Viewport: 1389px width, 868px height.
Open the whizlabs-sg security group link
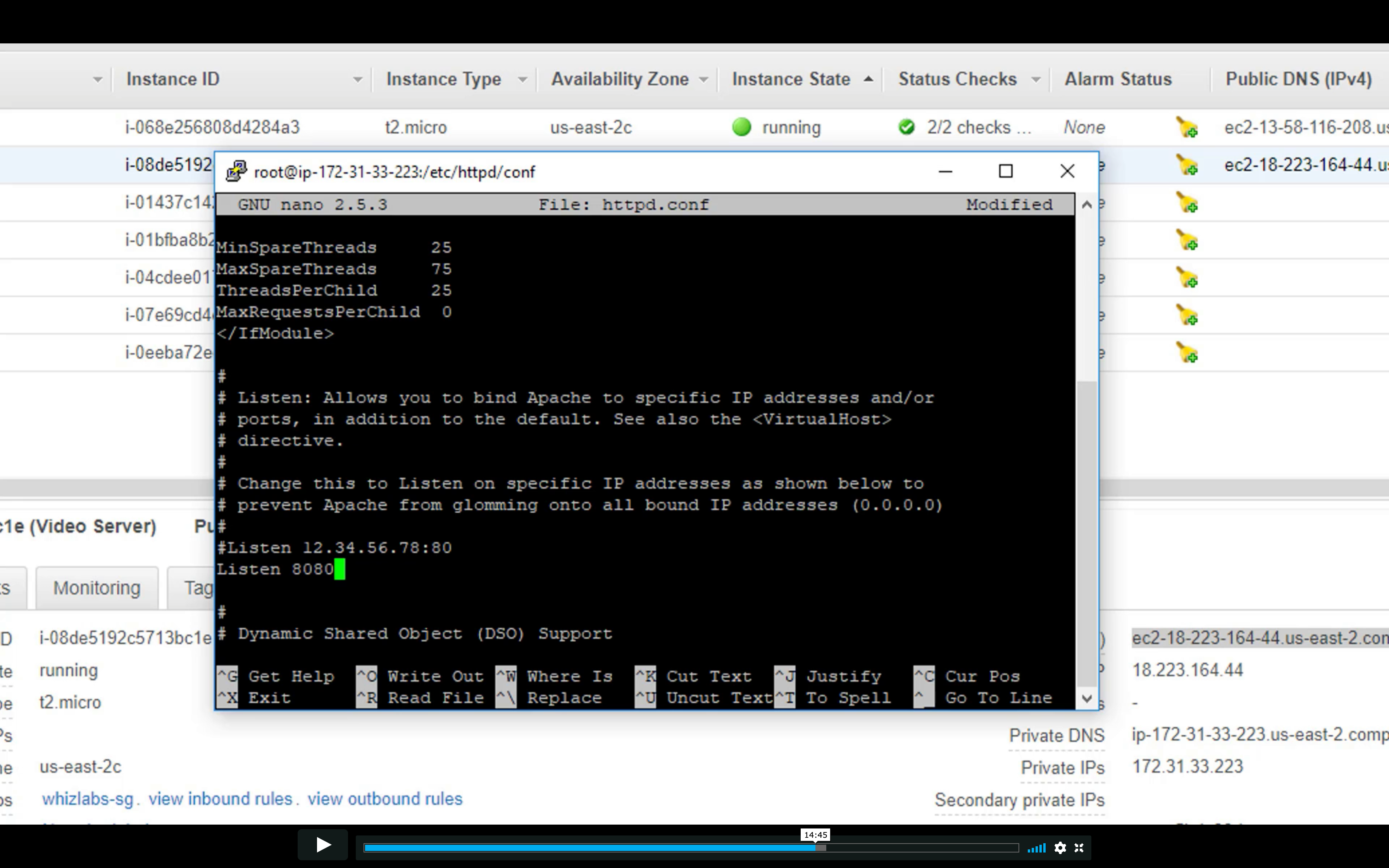click(87, 799)
